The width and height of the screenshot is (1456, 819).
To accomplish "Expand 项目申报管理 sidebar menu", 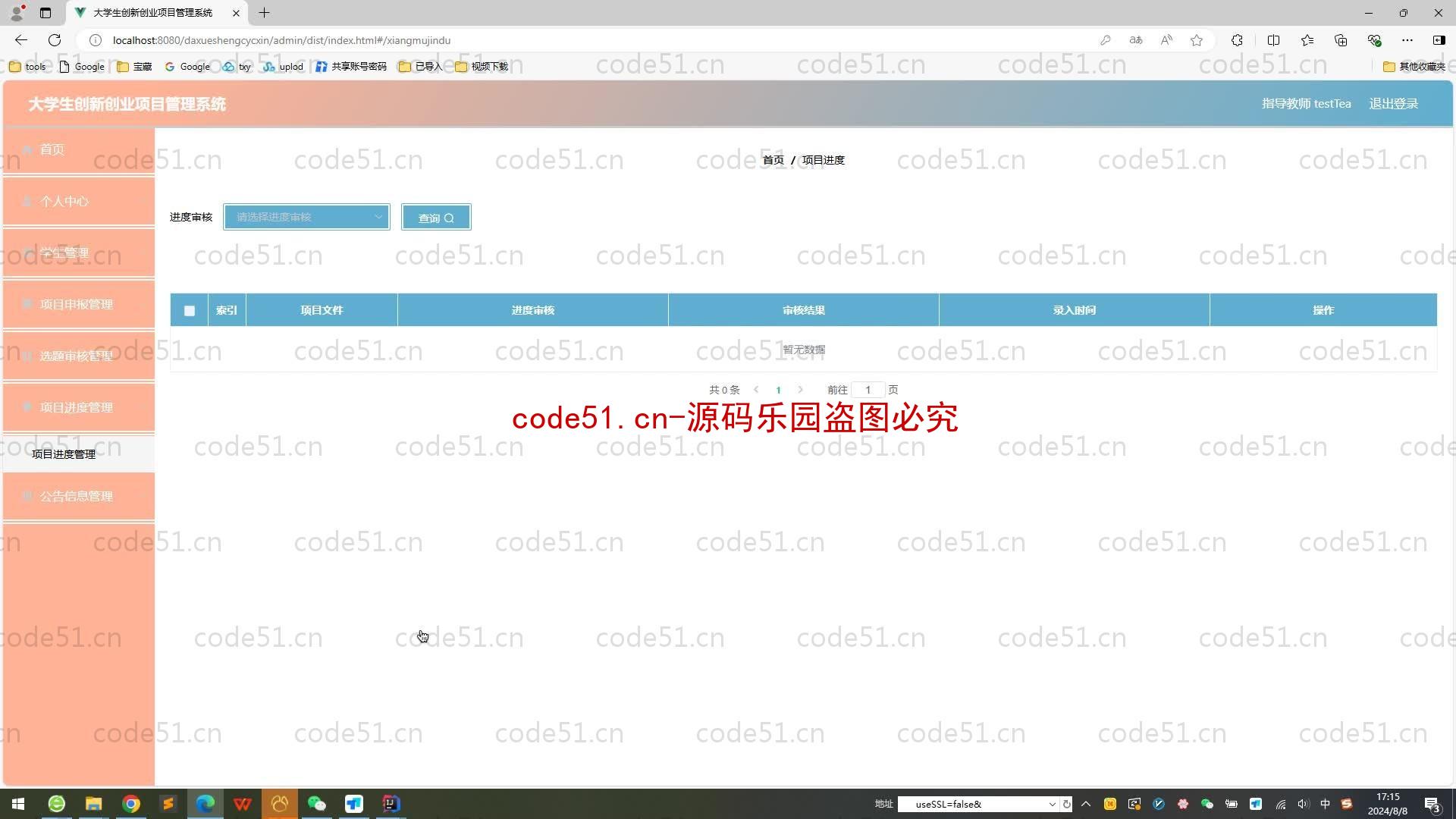I will click(79, 304).
